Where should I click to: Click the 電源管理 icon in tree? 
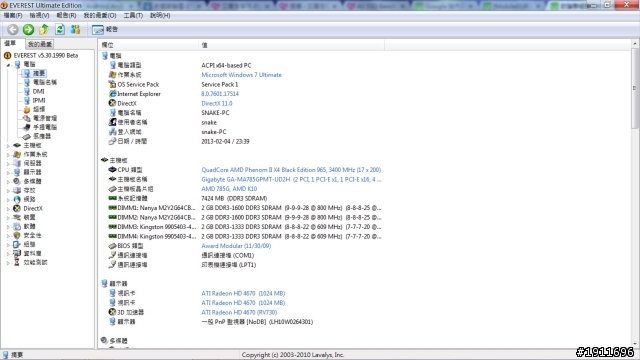coord(27,118)
